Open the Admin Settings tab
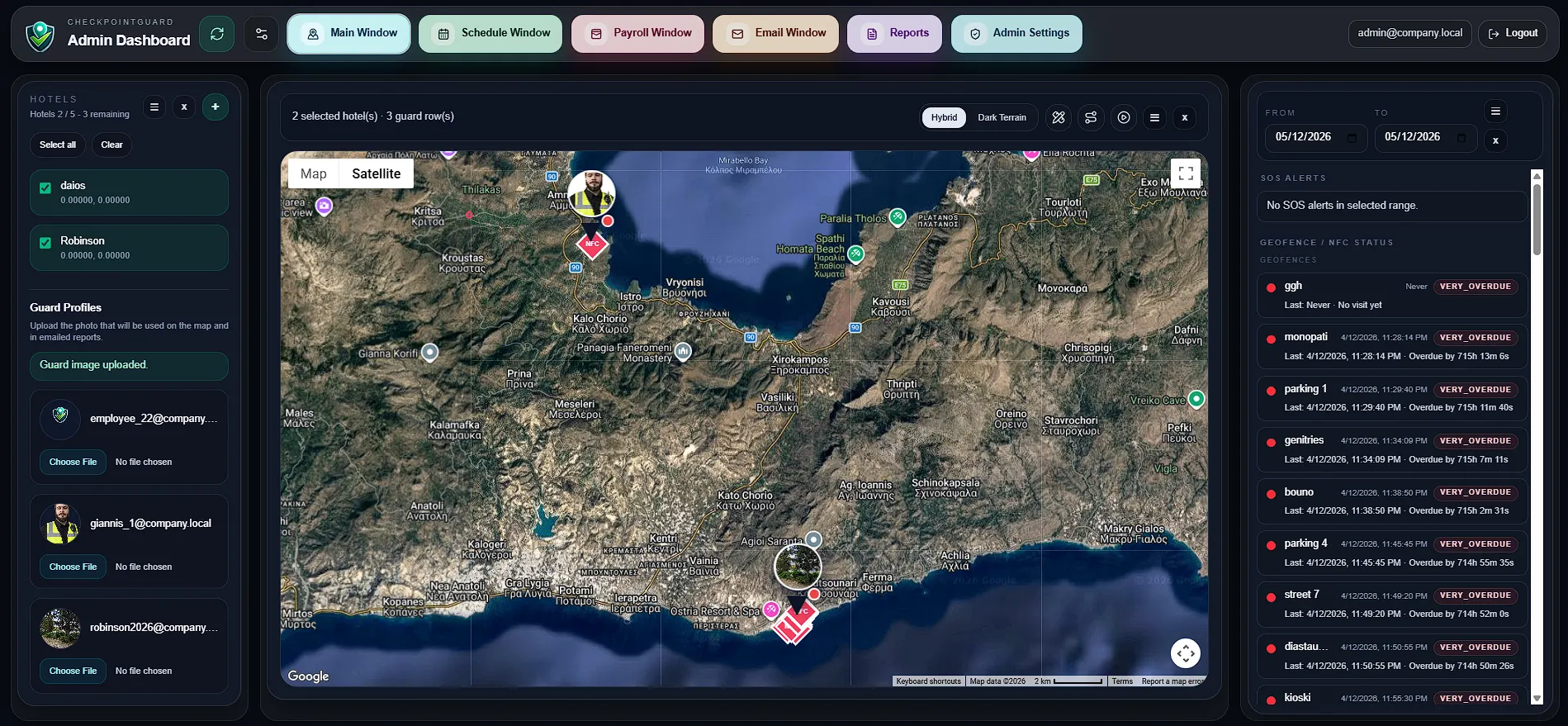Viewport: 1568px width, 726px height. [1016, 34]
